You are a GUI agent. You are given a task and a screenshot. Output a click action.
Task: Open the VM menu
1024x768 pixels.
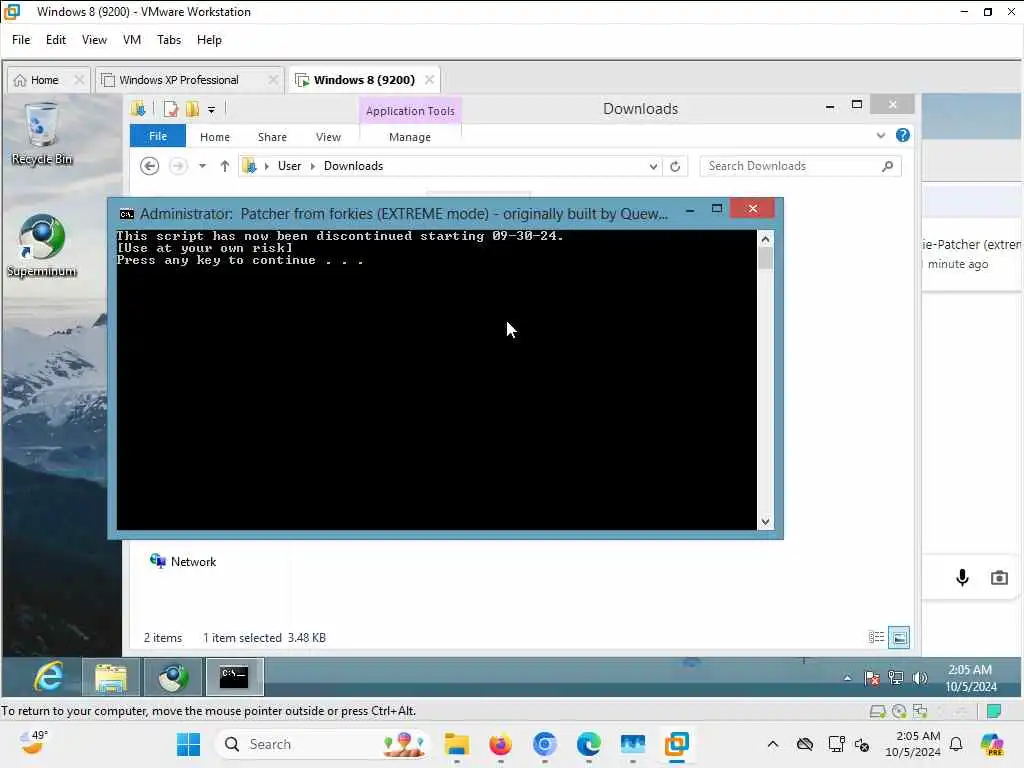[x=132, y=40]
